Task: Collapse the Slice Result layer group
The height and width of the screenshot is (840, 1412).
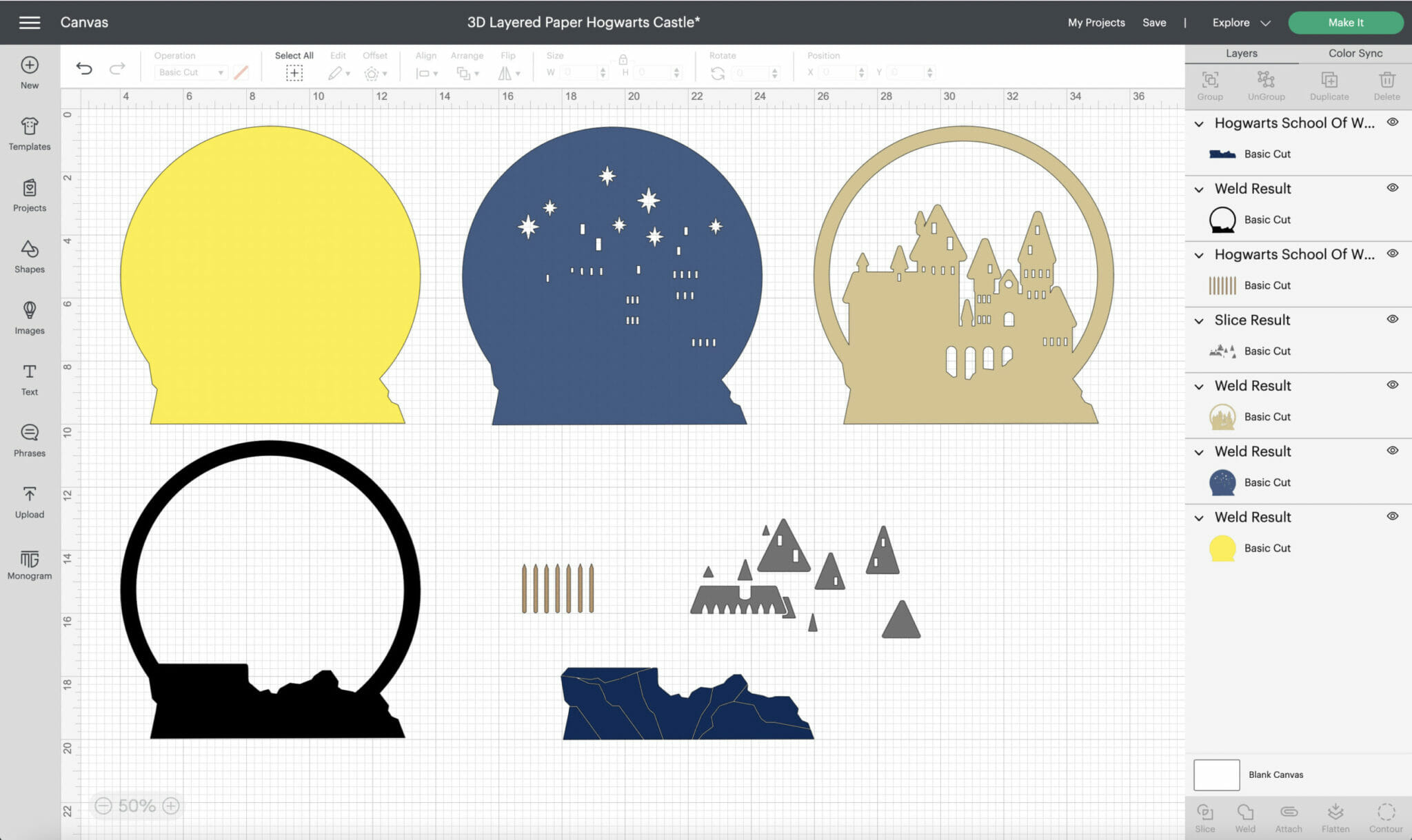Action: (x=1199, y=320)
